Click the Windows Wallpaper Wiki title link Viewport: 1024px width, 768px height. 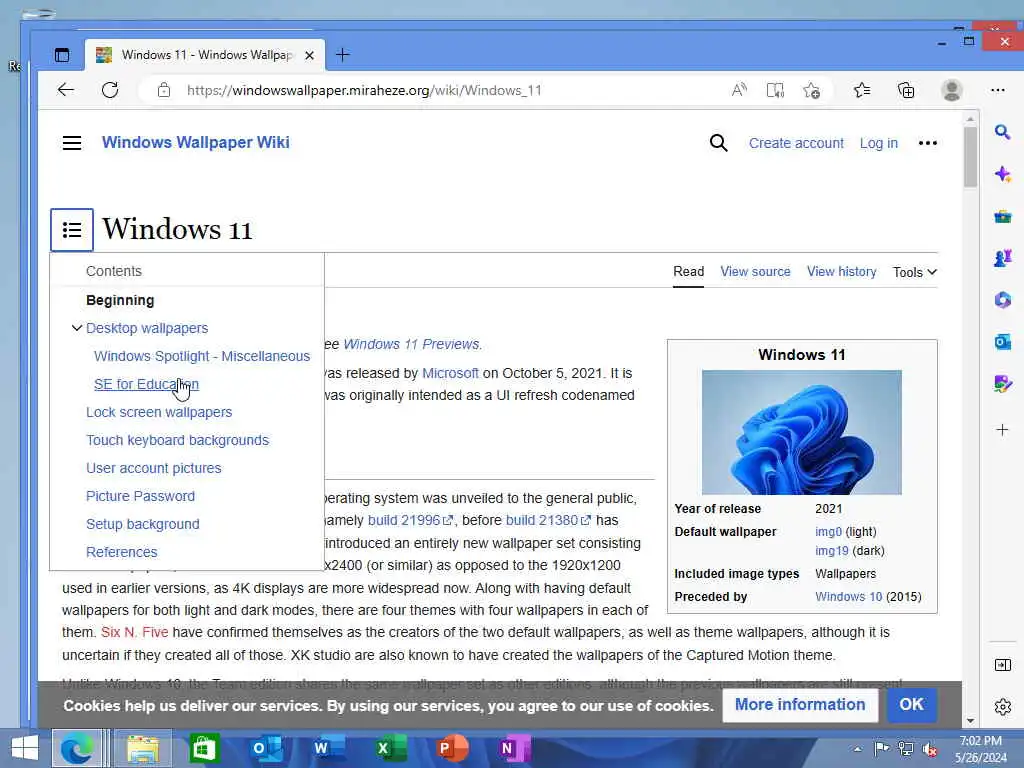[x=195, y=142]
